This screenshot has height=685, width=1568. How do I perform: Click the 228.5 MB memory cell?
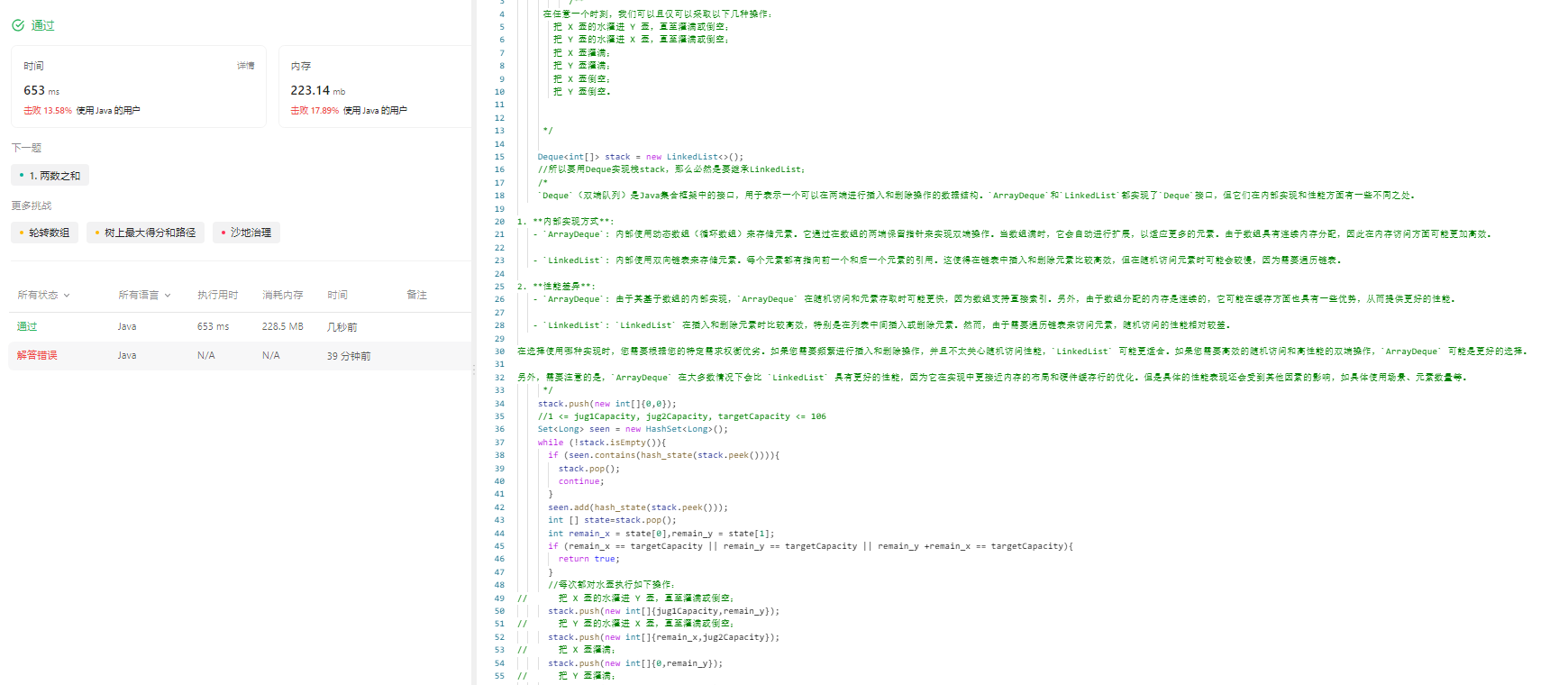(282, 326)
